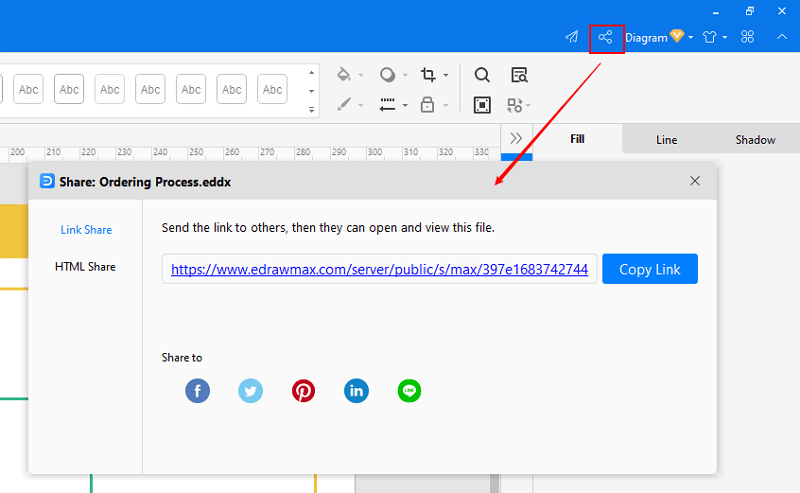The image size is (800, 493).
Task: Collapse the ribbon with the up chevron
Action: pyautogui.click(x=782, y=37)
